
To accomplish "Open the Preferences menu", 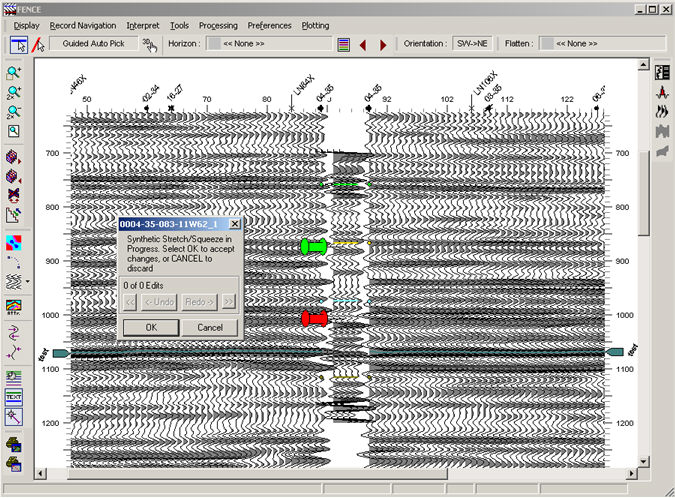I will coord(269,26).
